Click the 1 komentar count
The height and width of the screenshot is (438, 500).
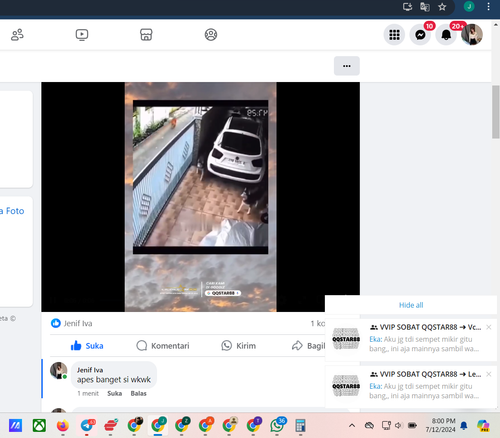point(318,323)
